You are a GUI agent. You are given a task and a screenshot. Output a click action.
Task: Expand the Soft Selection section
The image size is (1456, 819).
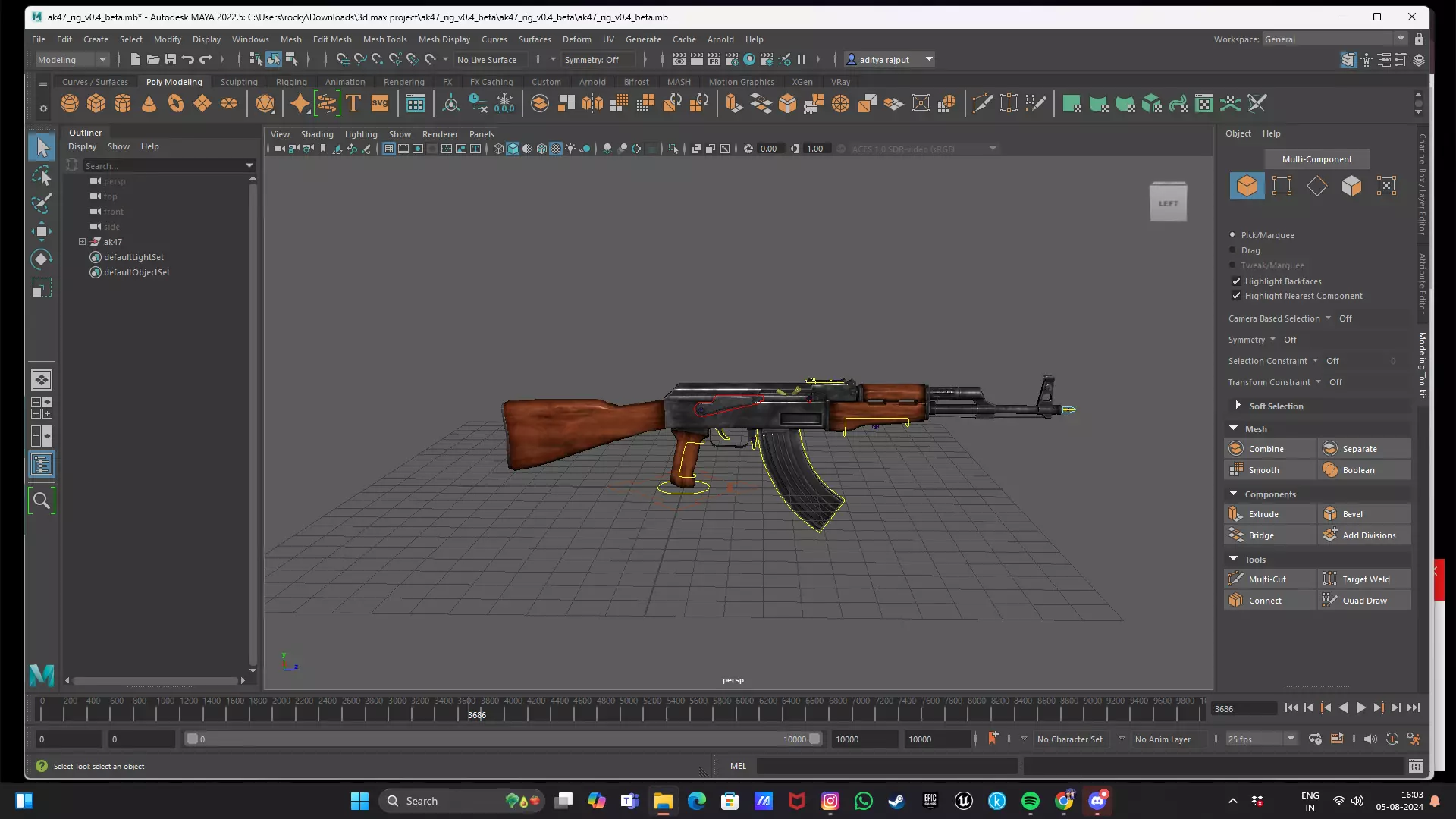(1238, 406)
